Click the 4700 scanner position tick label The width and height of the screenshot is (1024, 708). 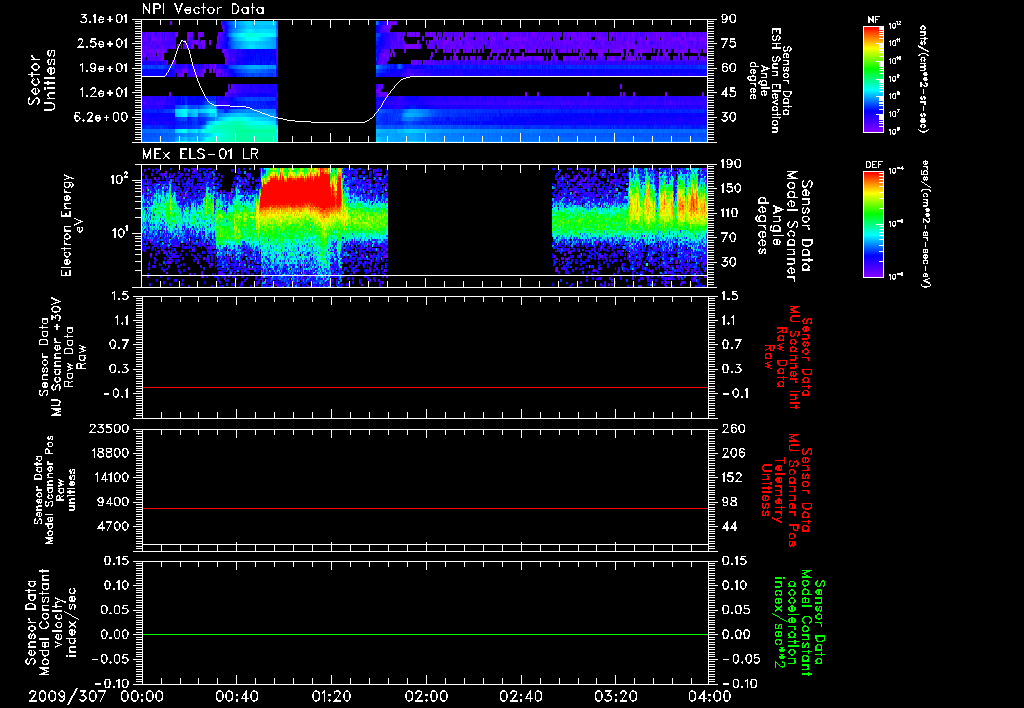pyautogui.click(x=114, y=526)
